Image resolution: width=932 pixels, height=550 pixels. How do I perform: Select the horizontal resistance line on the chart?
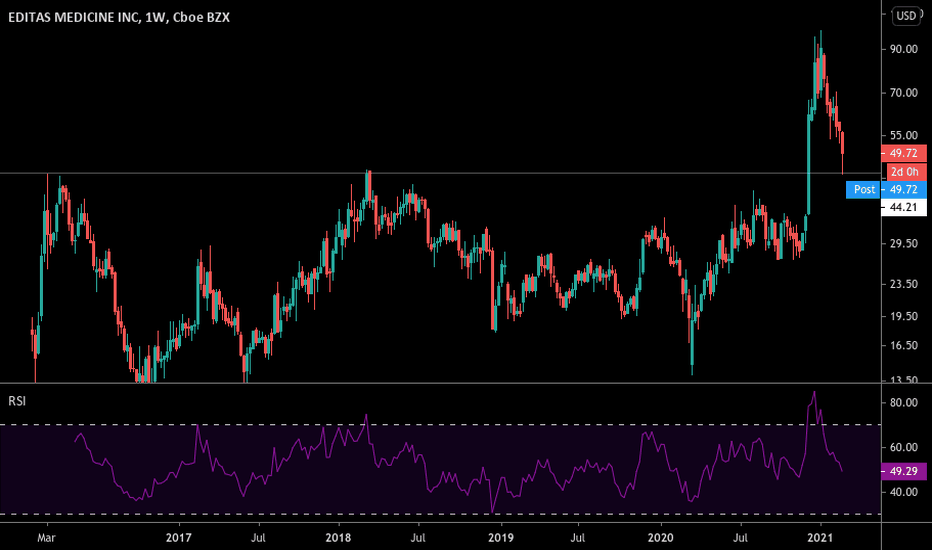tap(440, 174)
